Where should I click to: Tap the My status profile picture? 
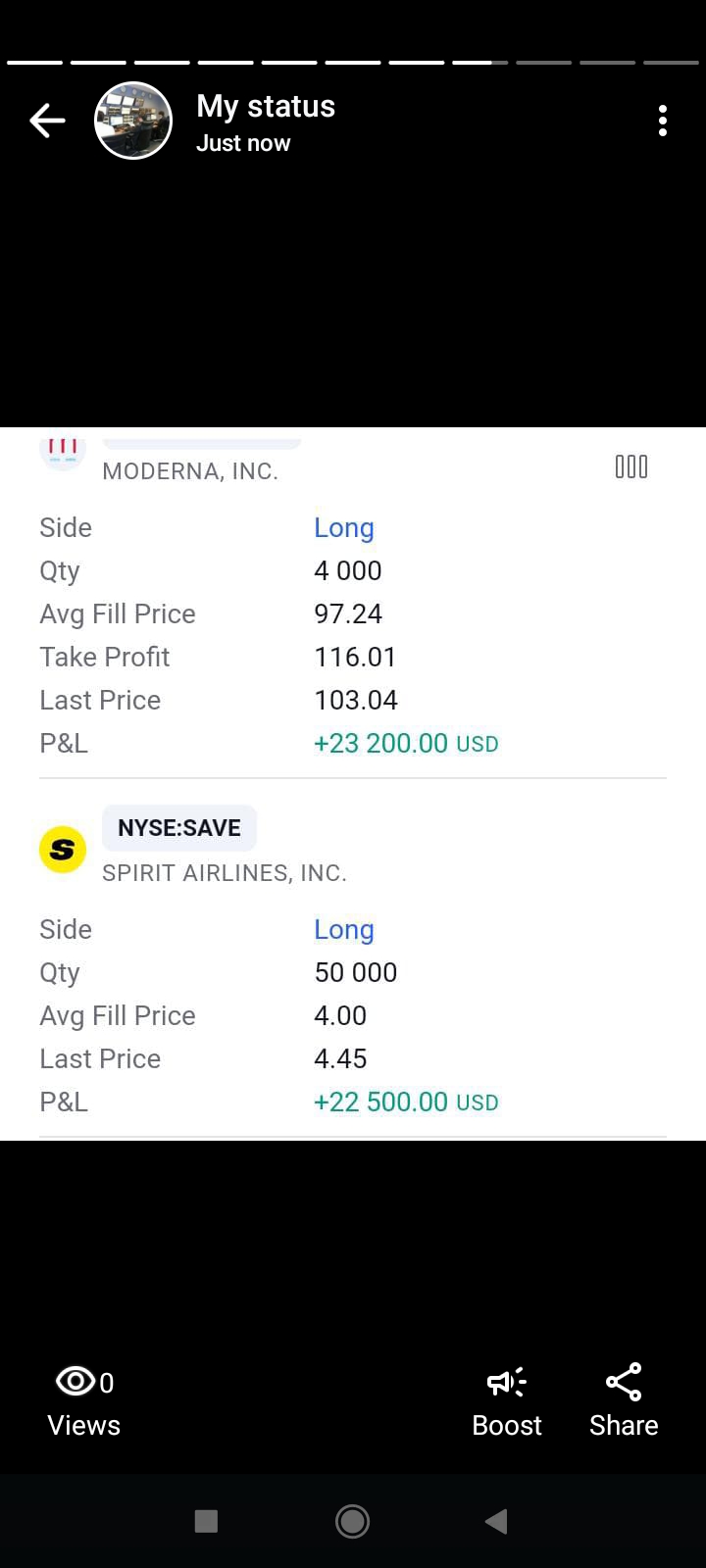click(x=133, y=121)
